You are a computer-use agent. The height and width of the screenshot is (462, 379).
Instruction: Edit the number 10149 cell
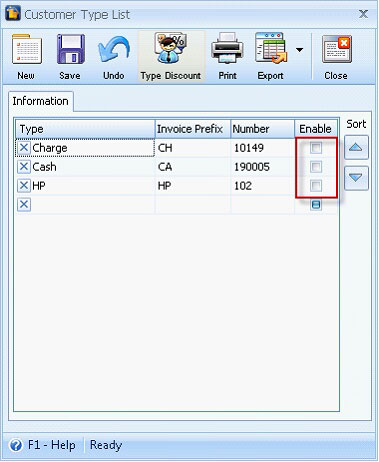263,148
